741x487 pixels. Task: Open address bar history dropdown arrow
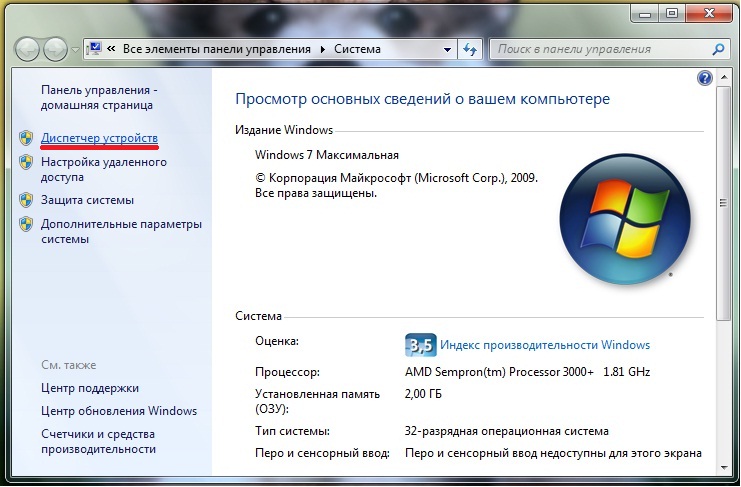(x=447, y=50)
